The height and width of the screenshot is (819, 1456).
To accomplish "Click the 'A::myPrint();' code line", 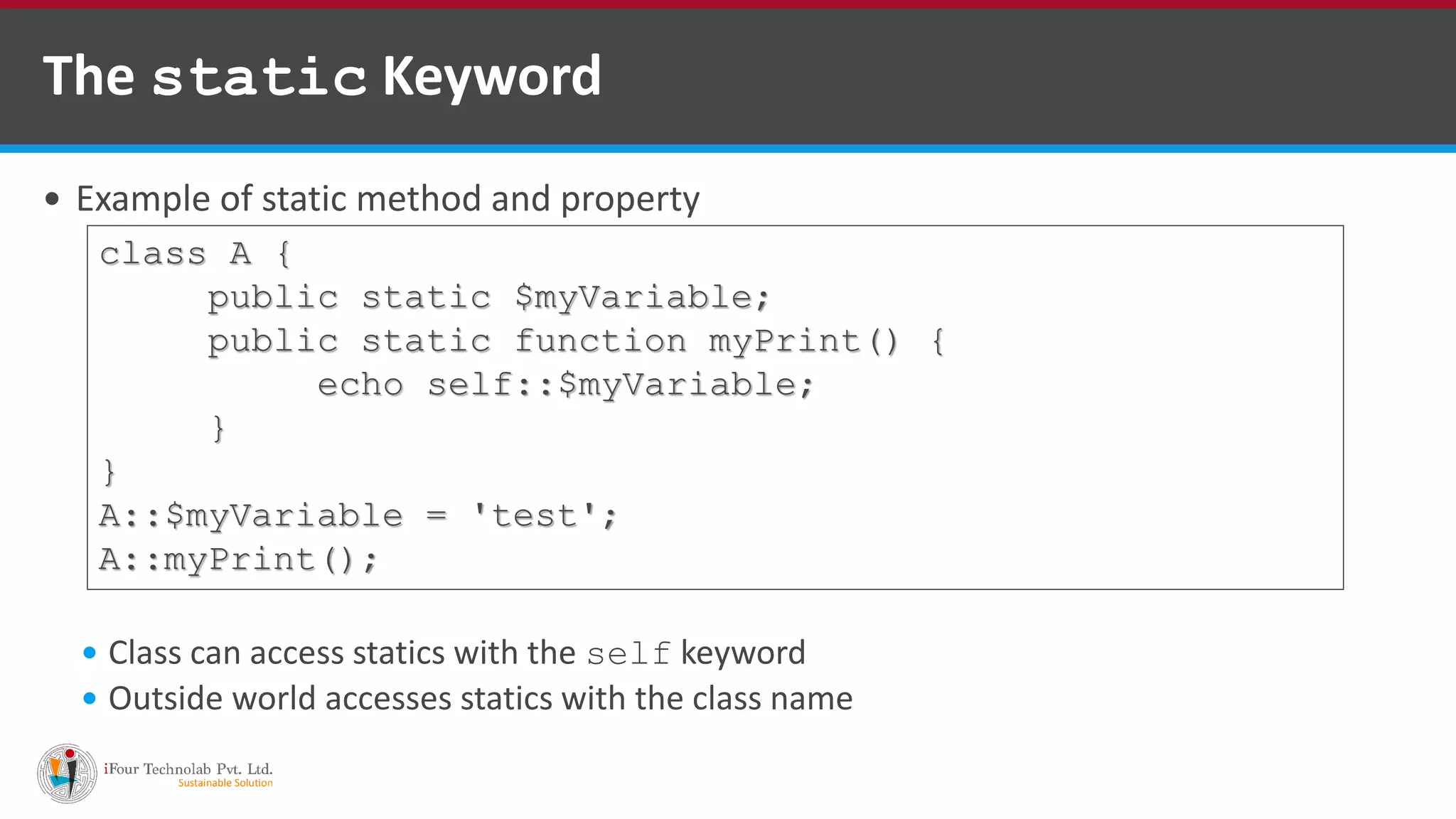I will coord(237,560).
